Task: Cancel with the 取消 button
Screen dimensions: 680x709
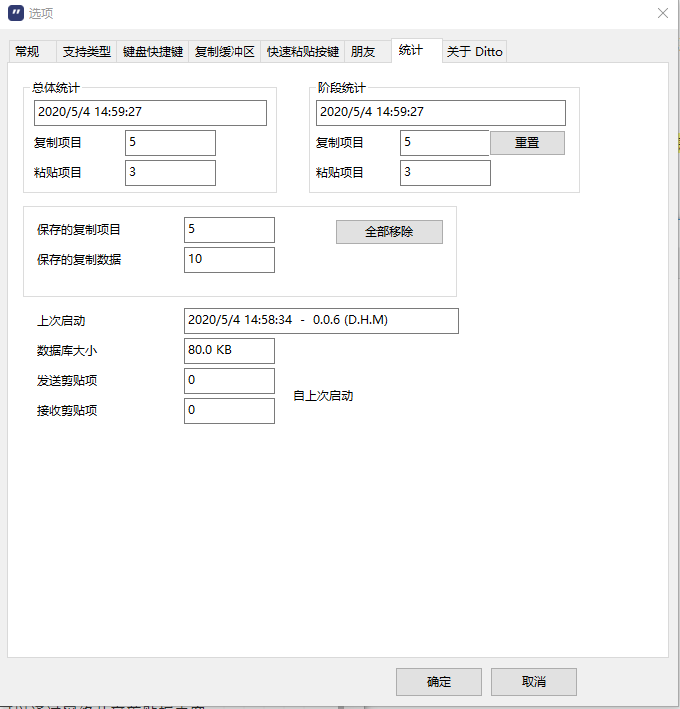Action: coord(534,681)
